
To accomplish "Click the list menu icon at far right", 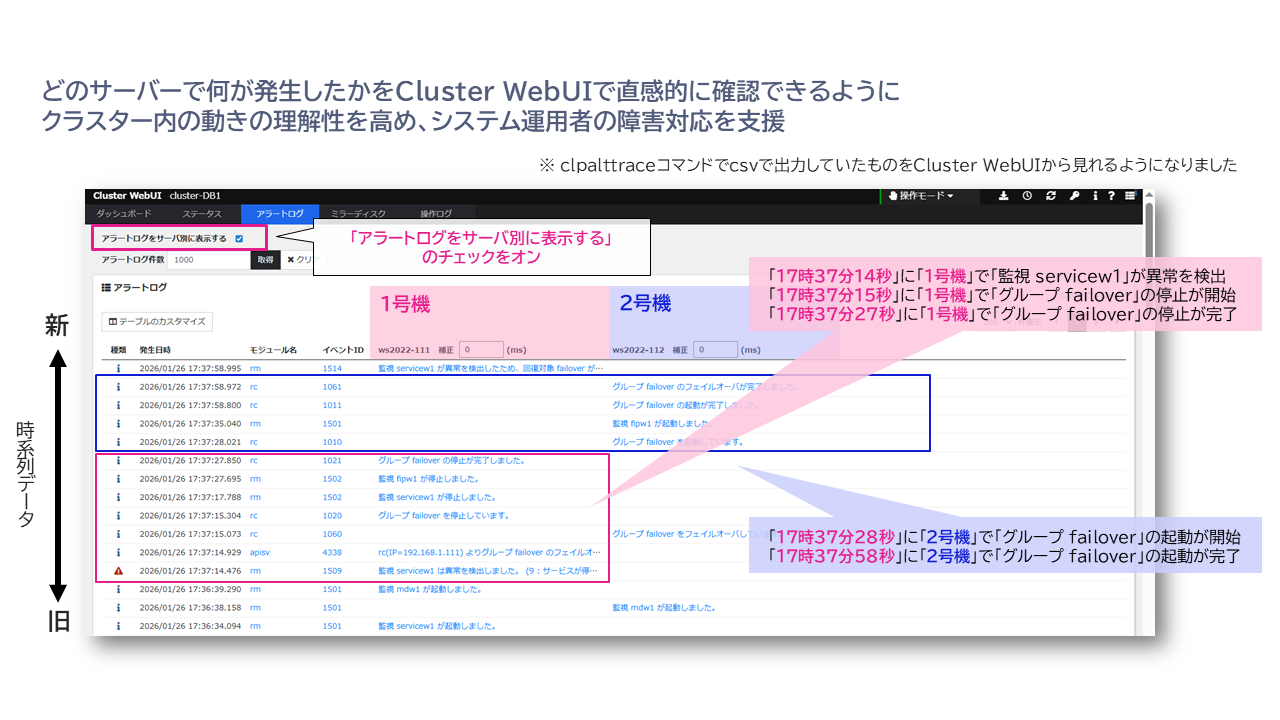I will coord(1130,196).
